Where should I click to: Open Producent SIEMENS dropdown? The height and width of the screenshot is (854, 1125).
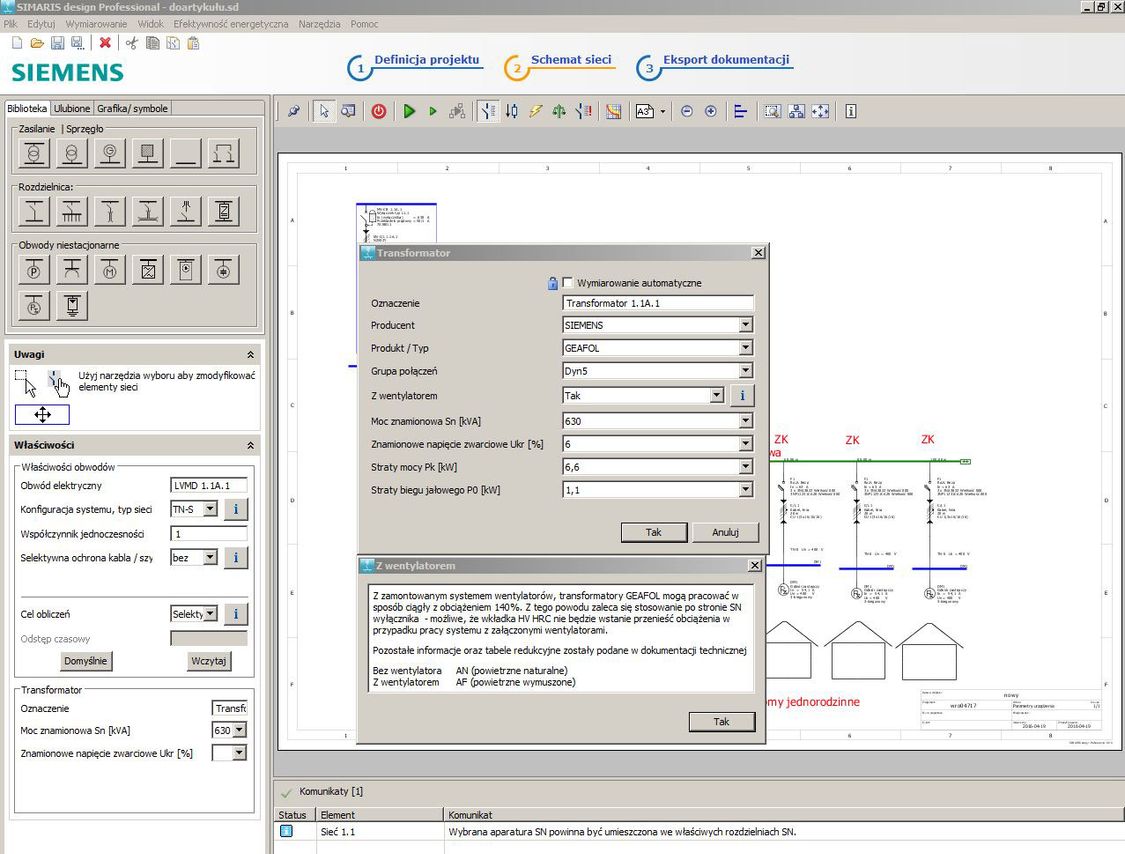pos(745,325)
